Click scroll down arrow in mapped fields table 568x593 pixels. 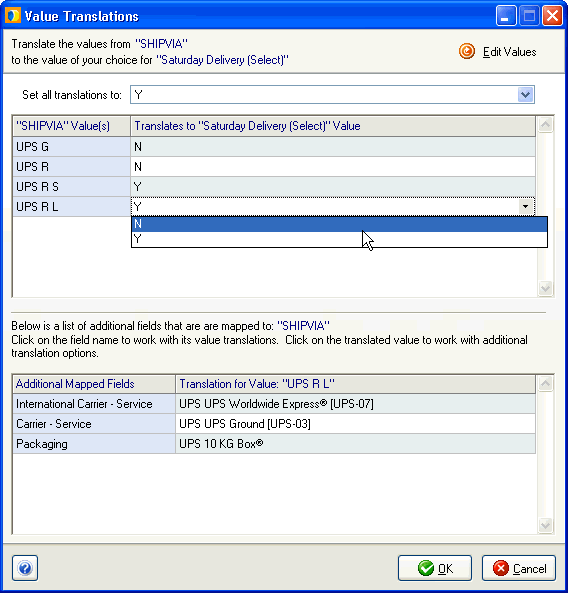(x=545, y=525)
